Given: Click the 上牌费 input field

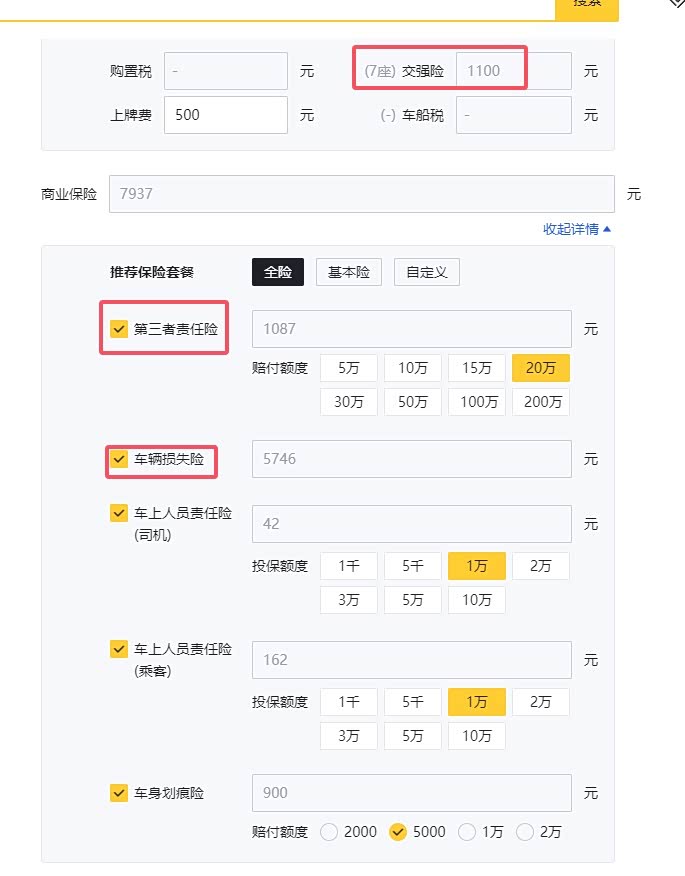Looking at the screenshot, I should (225, 115).
